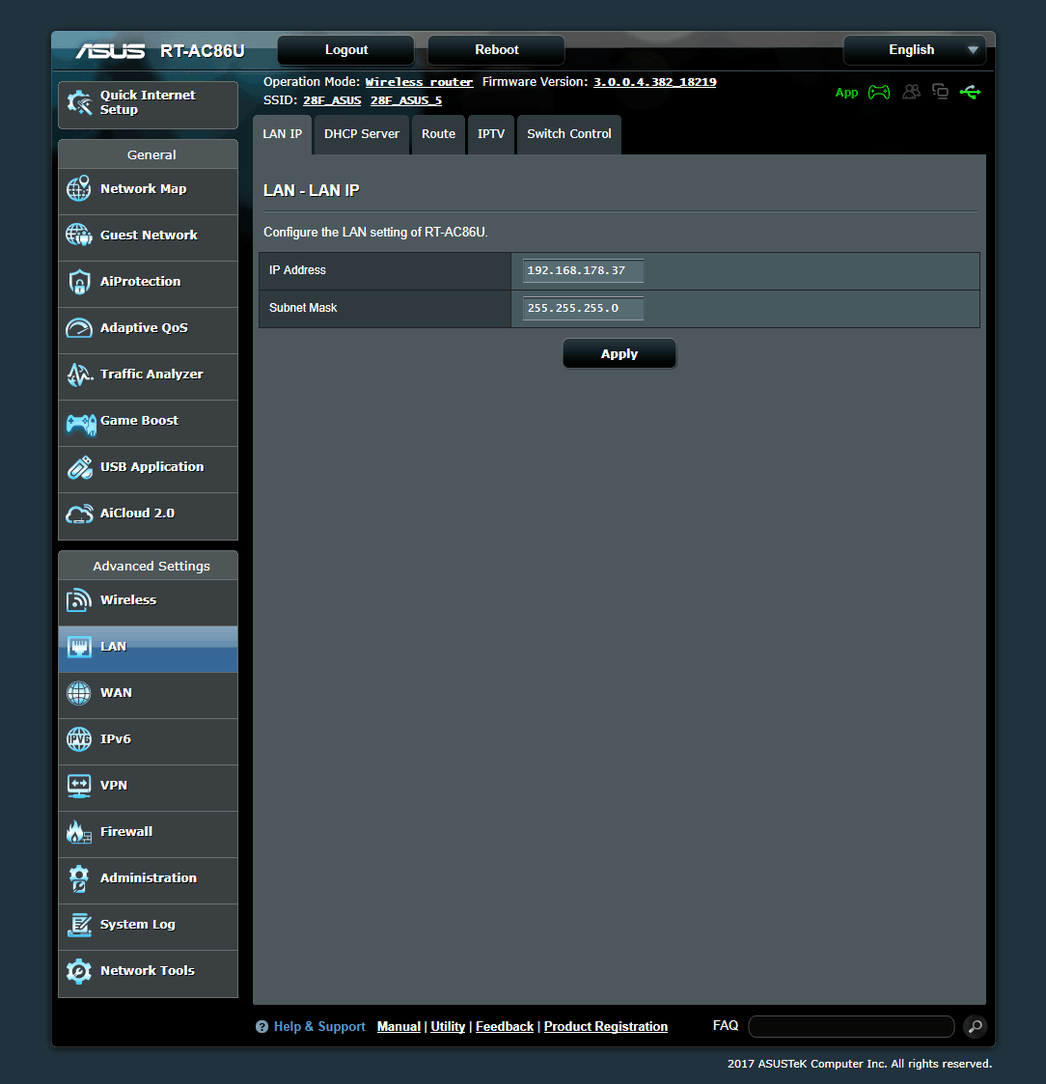Image resolution: width=1046 pixels, height=1084 pixels.
Task: Click the "IP Address" field label
Action: pos(297,270)
